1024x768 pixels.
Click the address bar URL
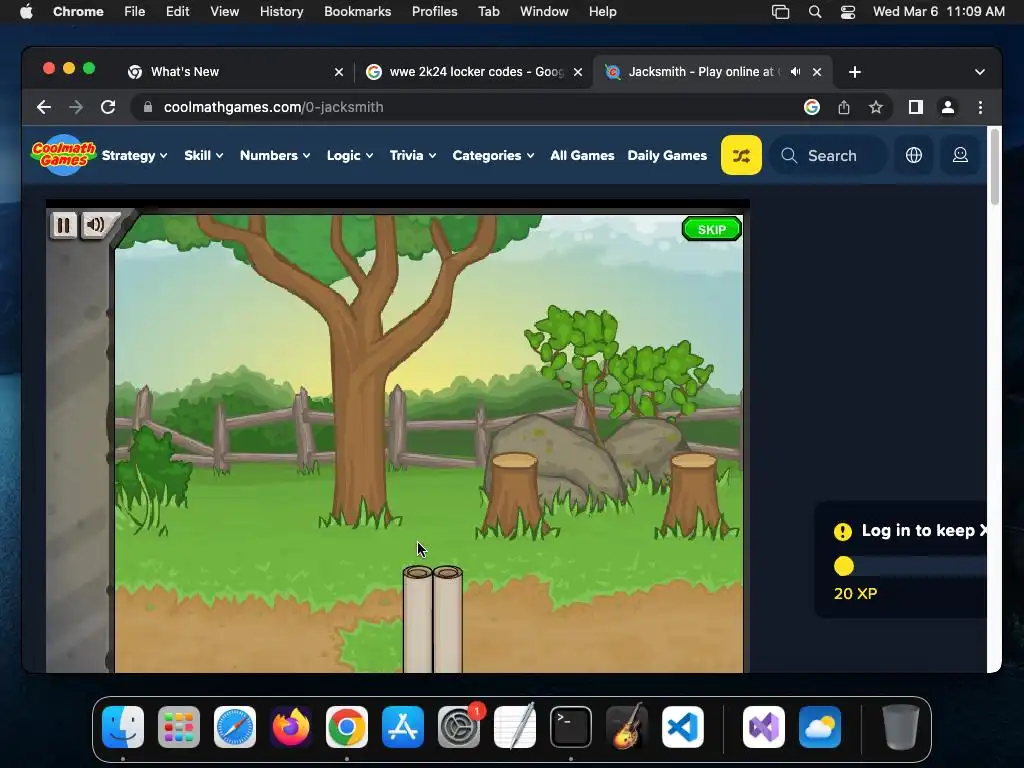pyautogui.click(x=274, y=107)
